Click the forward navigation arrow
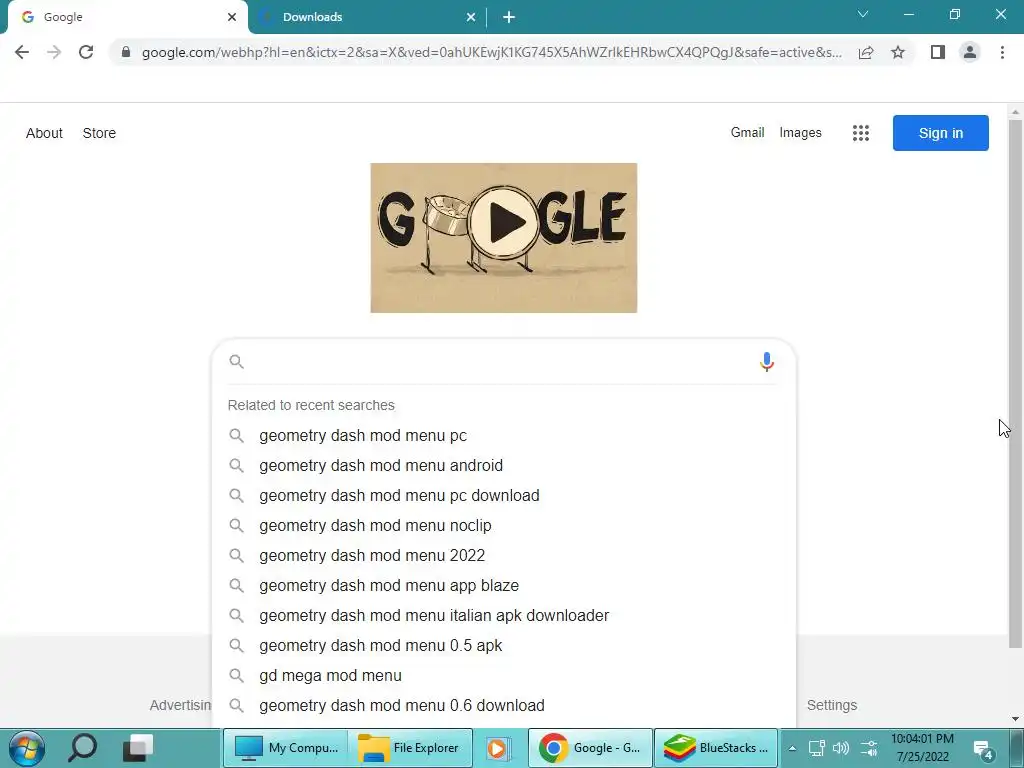This screenshot has height=768, width=1024. tap(54, 52)
